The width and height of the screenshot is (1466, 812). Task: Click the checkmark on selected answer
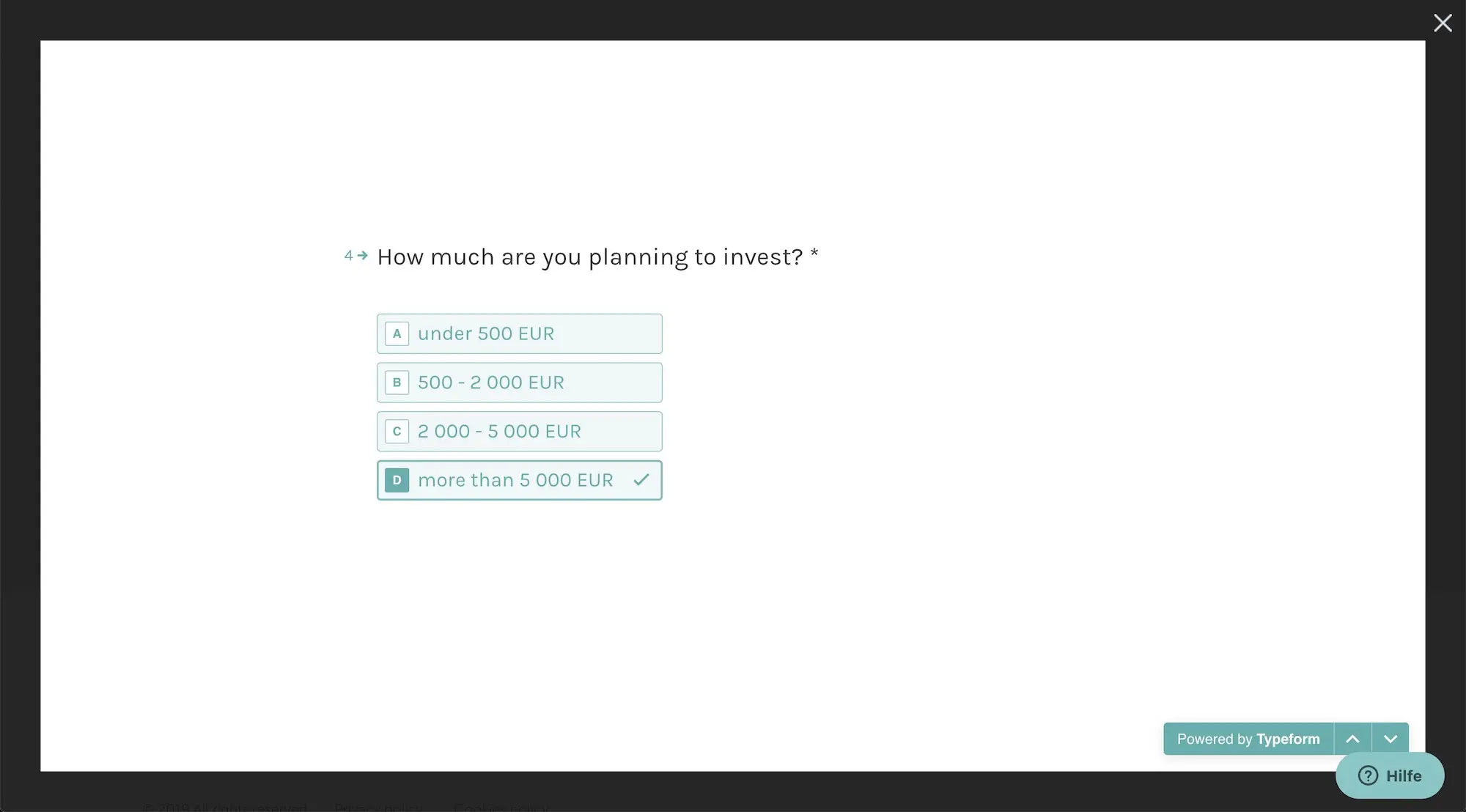(641, 480)
